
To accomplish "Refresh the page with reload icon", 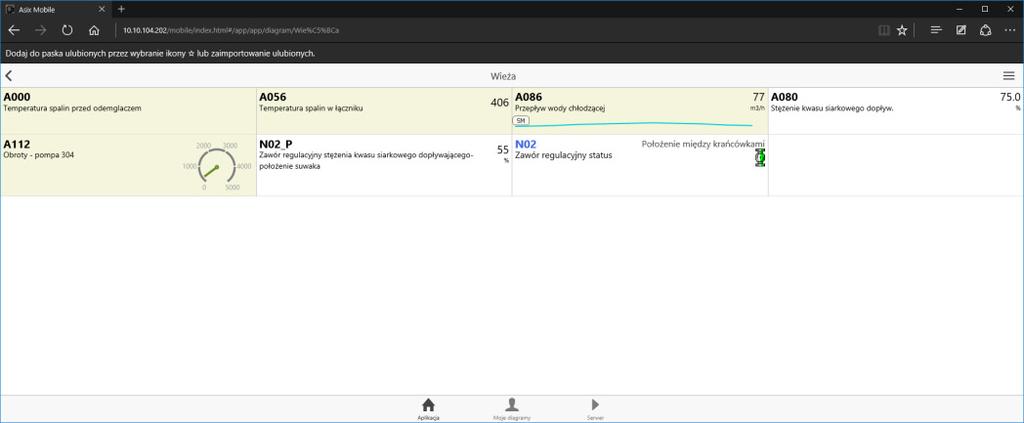I will point(67,30).
